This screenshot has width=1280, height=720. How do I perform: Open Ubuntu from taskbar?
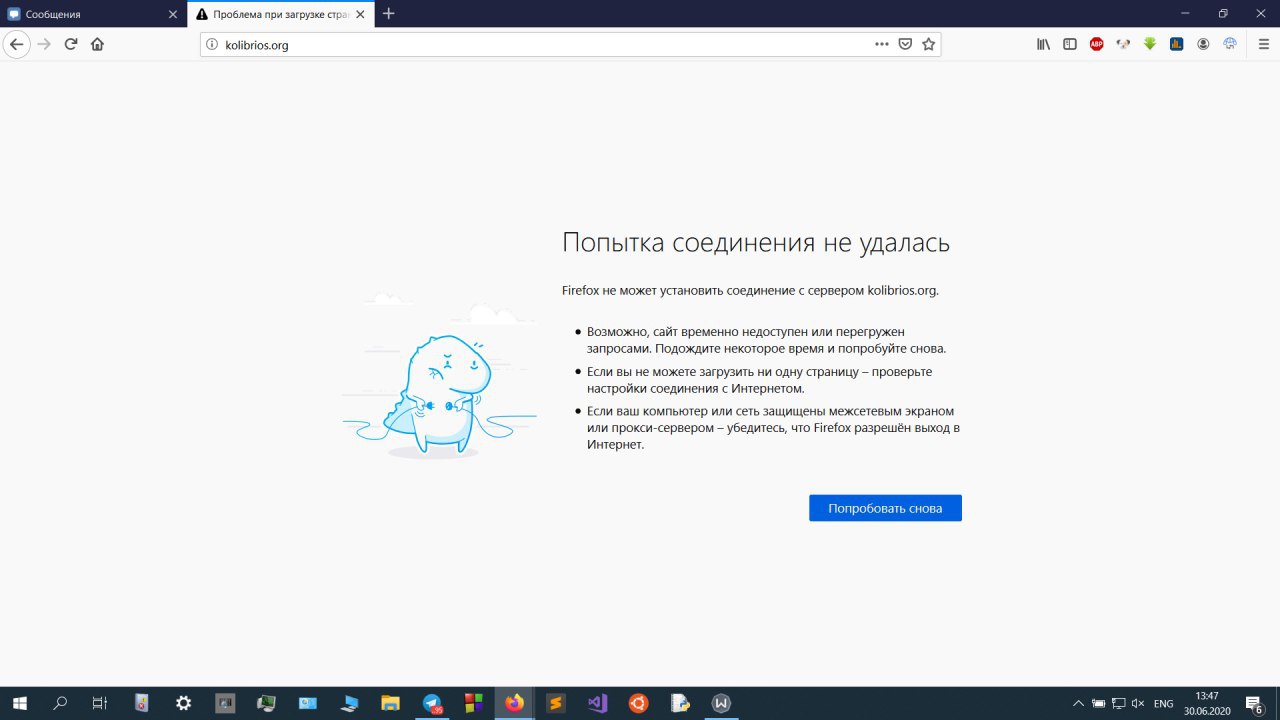pyautogui.click(x=638, y=703)
